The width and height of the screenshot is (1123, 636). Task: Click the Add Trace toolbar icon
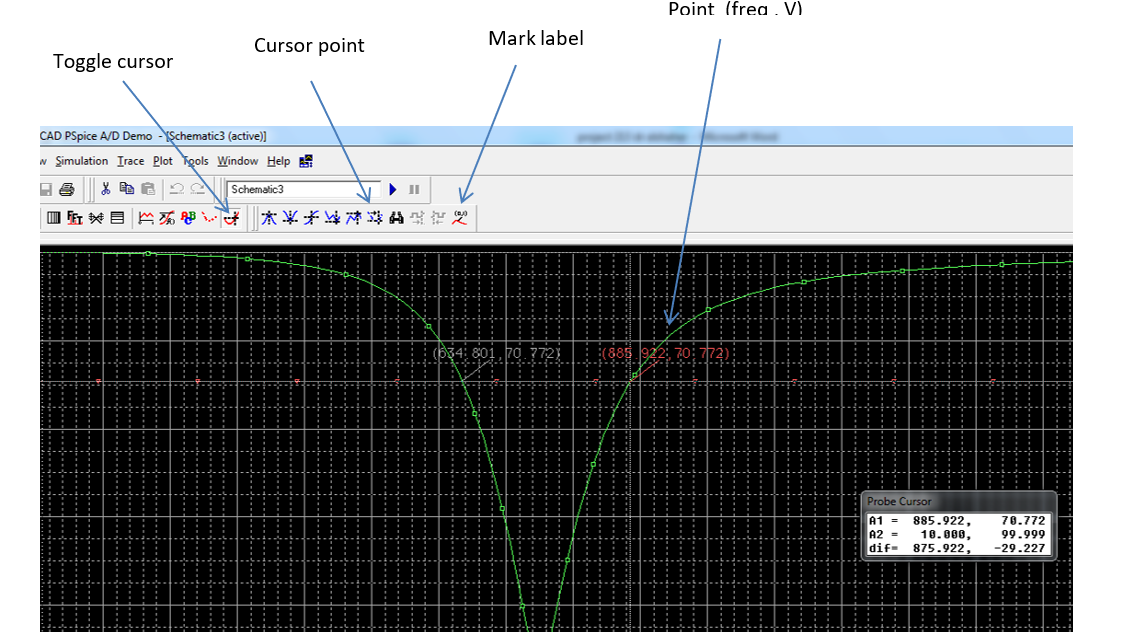[146, 217]
